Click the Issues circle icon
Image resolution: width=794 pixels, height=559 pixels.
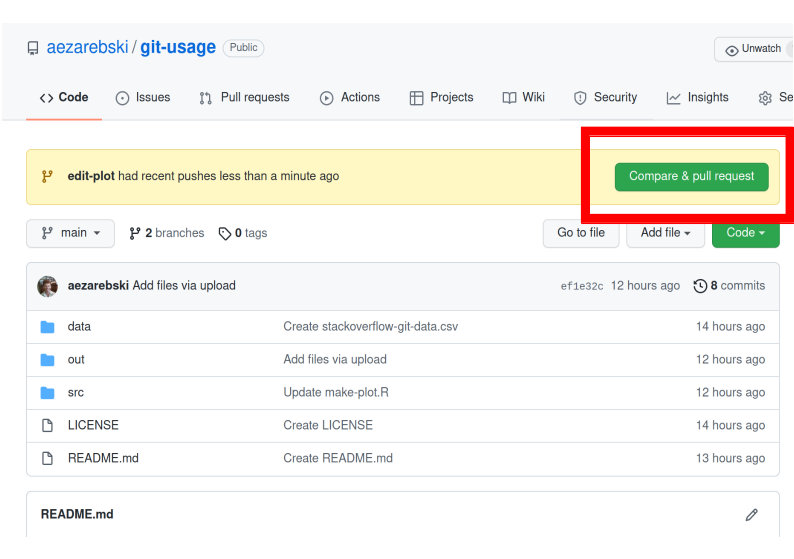click(122, 98)
